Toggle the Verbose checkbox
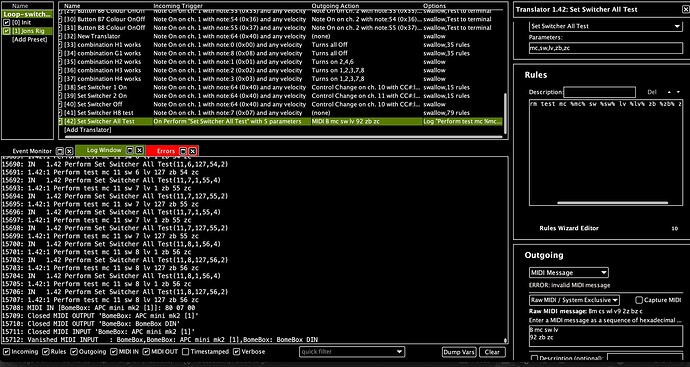This screenshot has height=367, width=690. (x=237, y=352)
